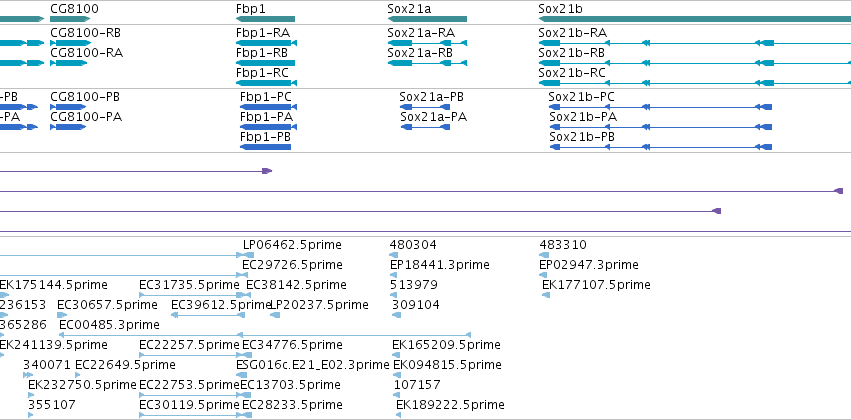Pick the Sox21b-RC transcript glyph
This screenshot has height=420, width=851.
point(695,83)
